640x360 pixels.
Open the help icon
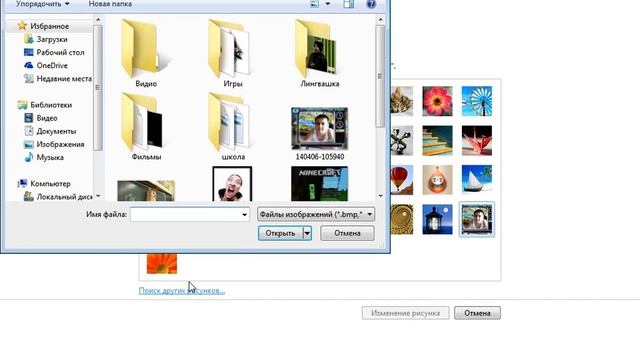pyautogui.click(x=371, y=4)
